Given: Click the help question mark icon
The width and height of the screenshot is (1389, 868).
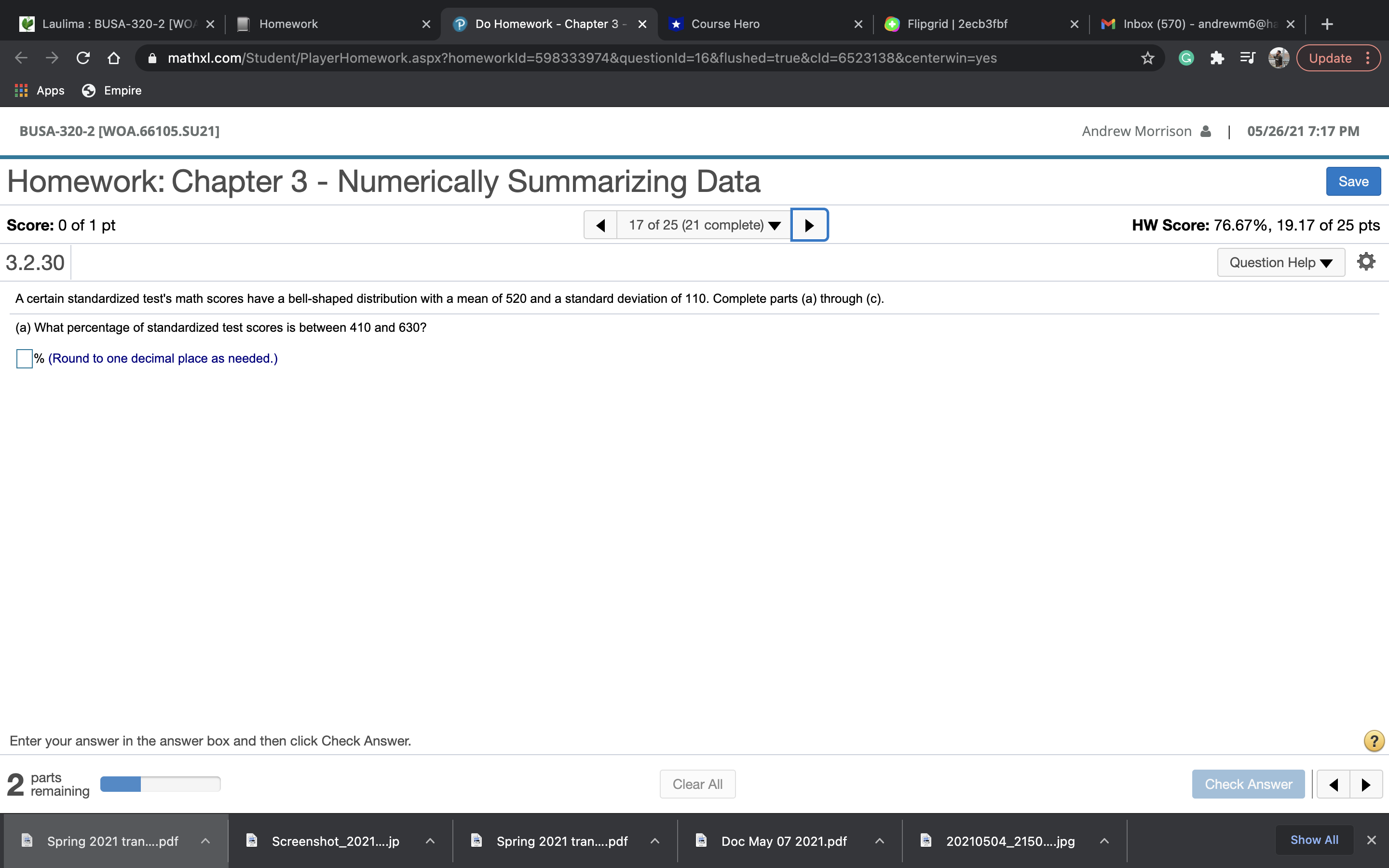Looking at the screenshot, I should pyautogui.click(x=1374, y=740).
